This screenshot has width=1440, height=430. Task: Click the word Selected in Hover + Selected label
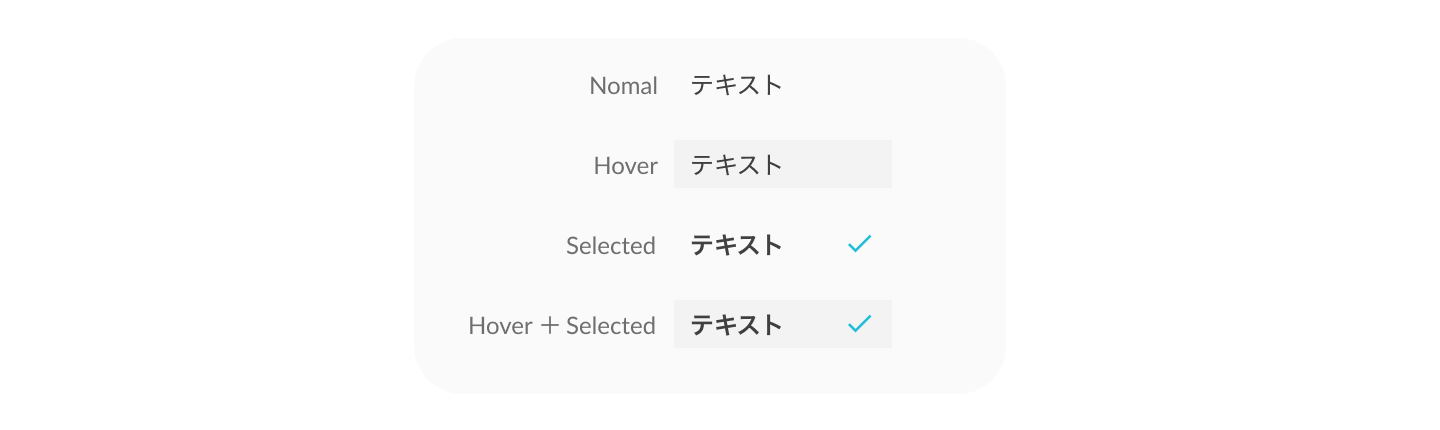point(610,326)
